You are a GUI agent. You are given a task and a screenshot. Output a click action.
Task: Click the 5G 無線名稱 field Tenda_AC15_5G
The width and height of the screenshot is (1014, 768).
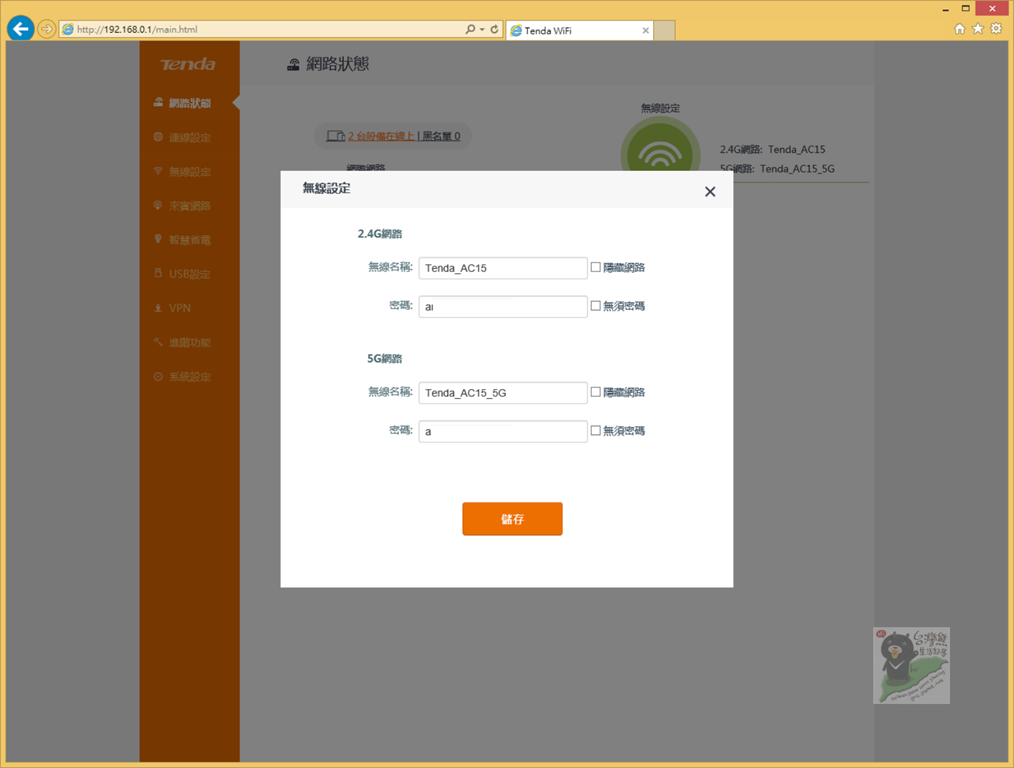click(x=502, y=392)
